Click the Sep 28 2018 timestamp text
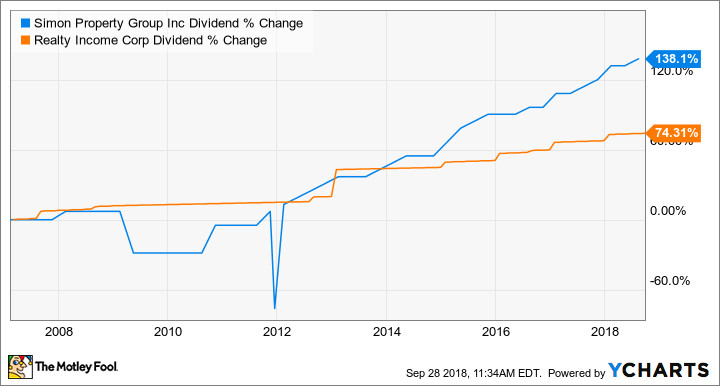 click(x=473, y=373)
